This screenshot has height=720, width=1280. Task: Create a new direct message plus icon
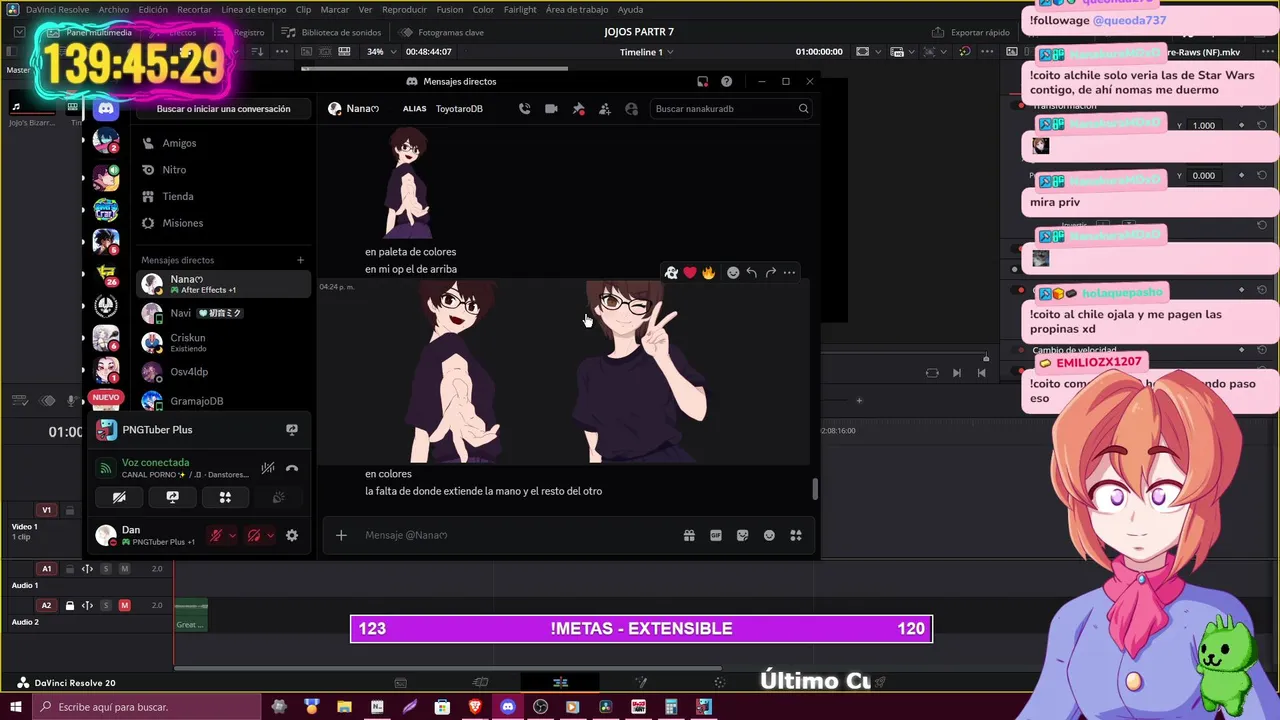(300, 260)
